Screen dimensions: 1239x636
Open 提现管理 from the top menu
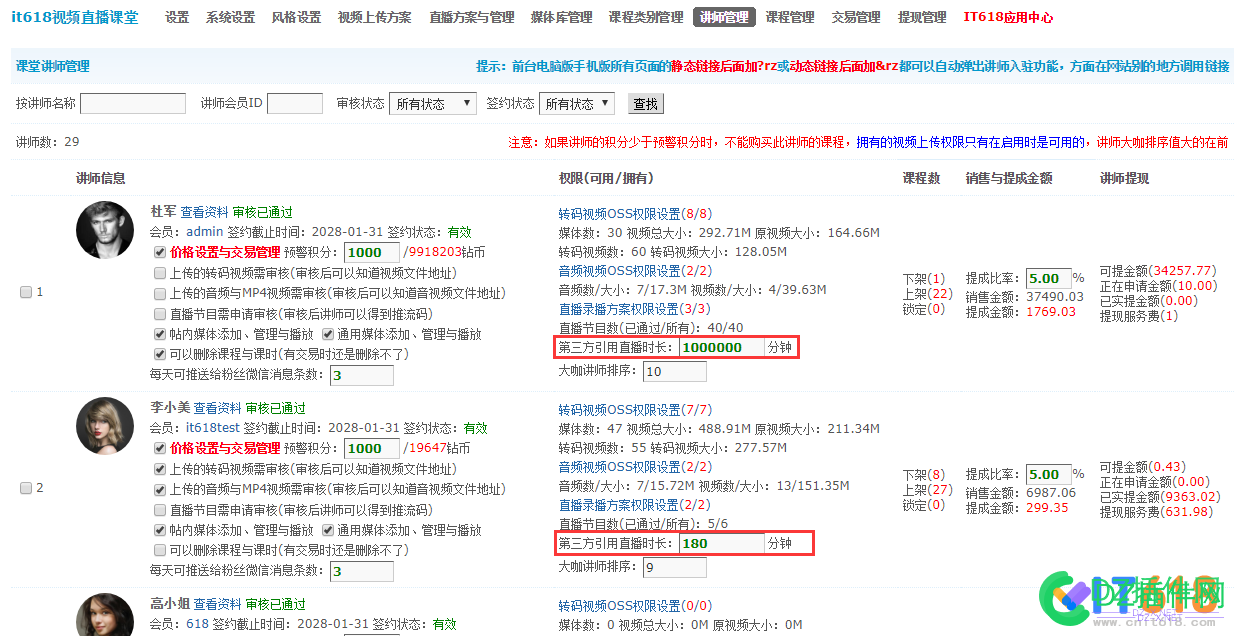[x=921, y=17]
